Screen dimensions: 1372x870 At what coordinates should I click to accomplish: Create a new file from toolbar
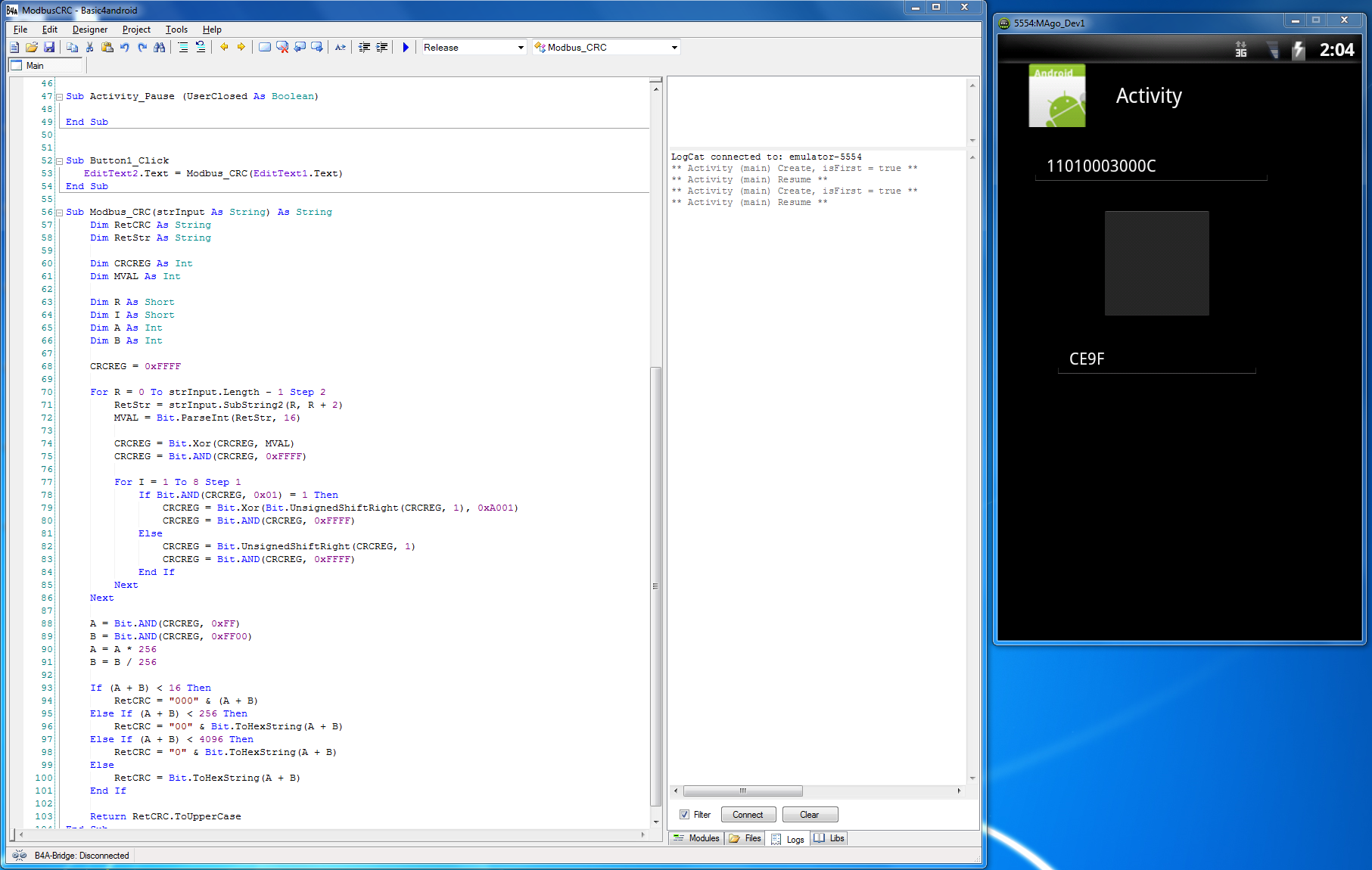click(x=14, y=48)
